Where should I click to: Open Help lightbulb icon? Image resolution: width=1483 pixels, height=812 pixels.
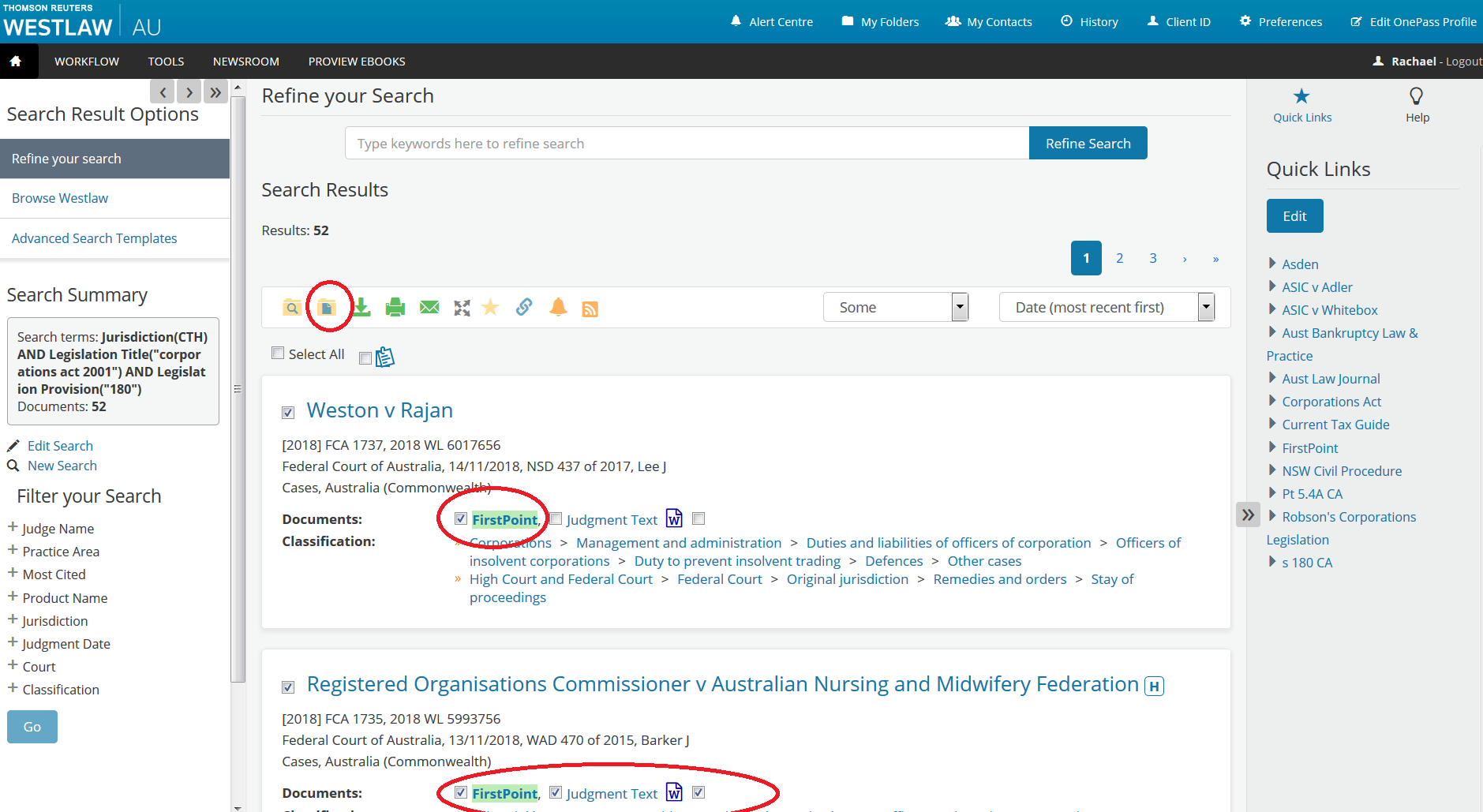pos(1417,97)
